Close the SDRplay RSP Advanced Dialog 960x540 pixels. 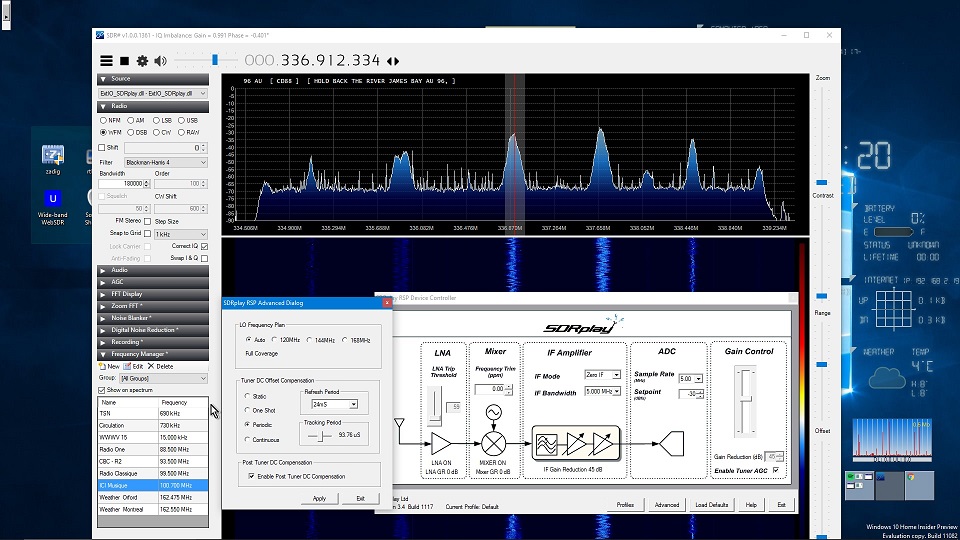coord(386,302)
